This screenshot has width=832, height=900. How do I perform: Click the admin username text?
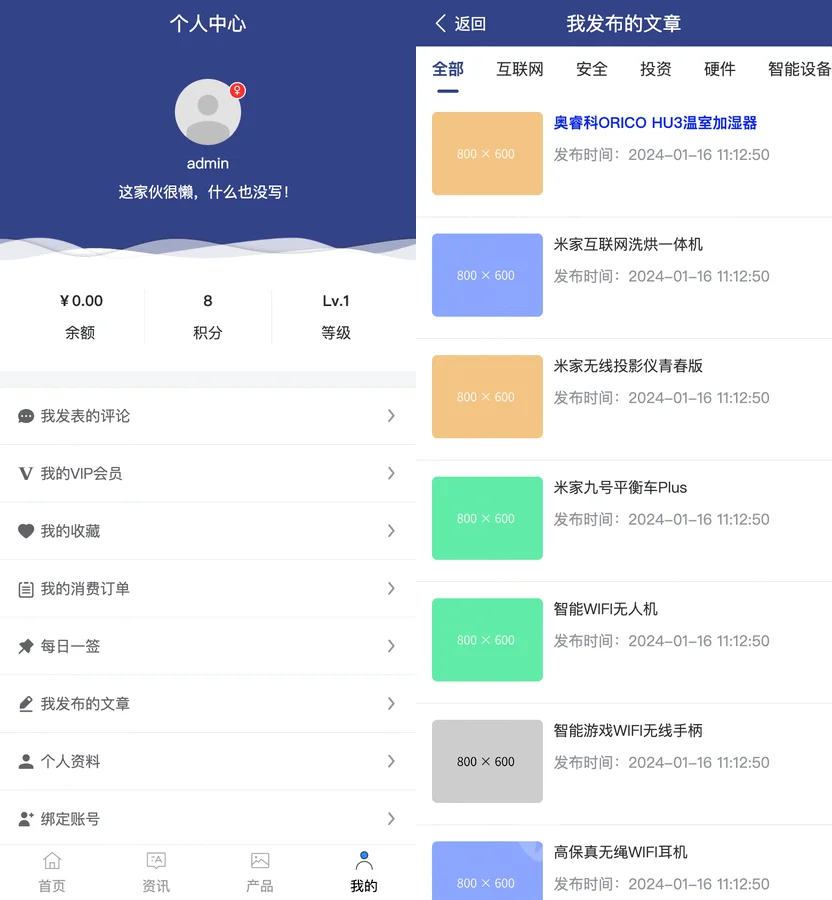[208, 164]
